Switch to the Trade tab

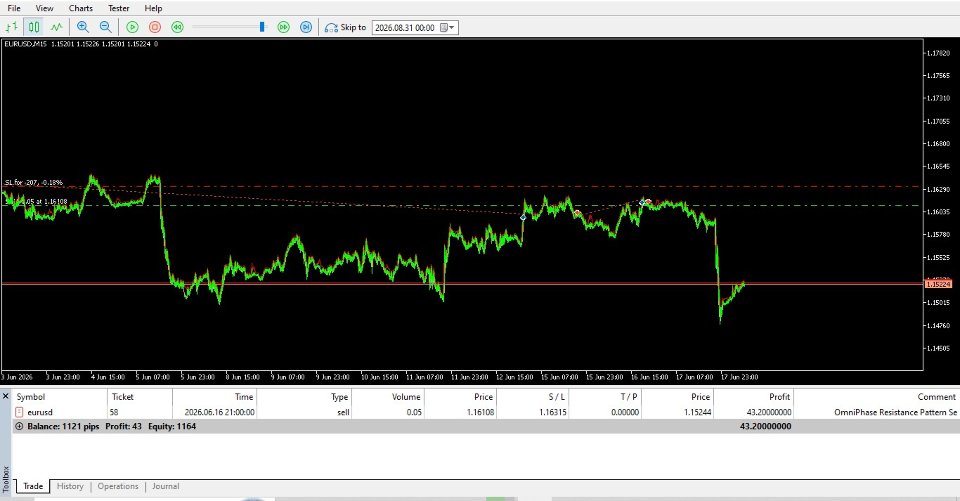[33, 486]
